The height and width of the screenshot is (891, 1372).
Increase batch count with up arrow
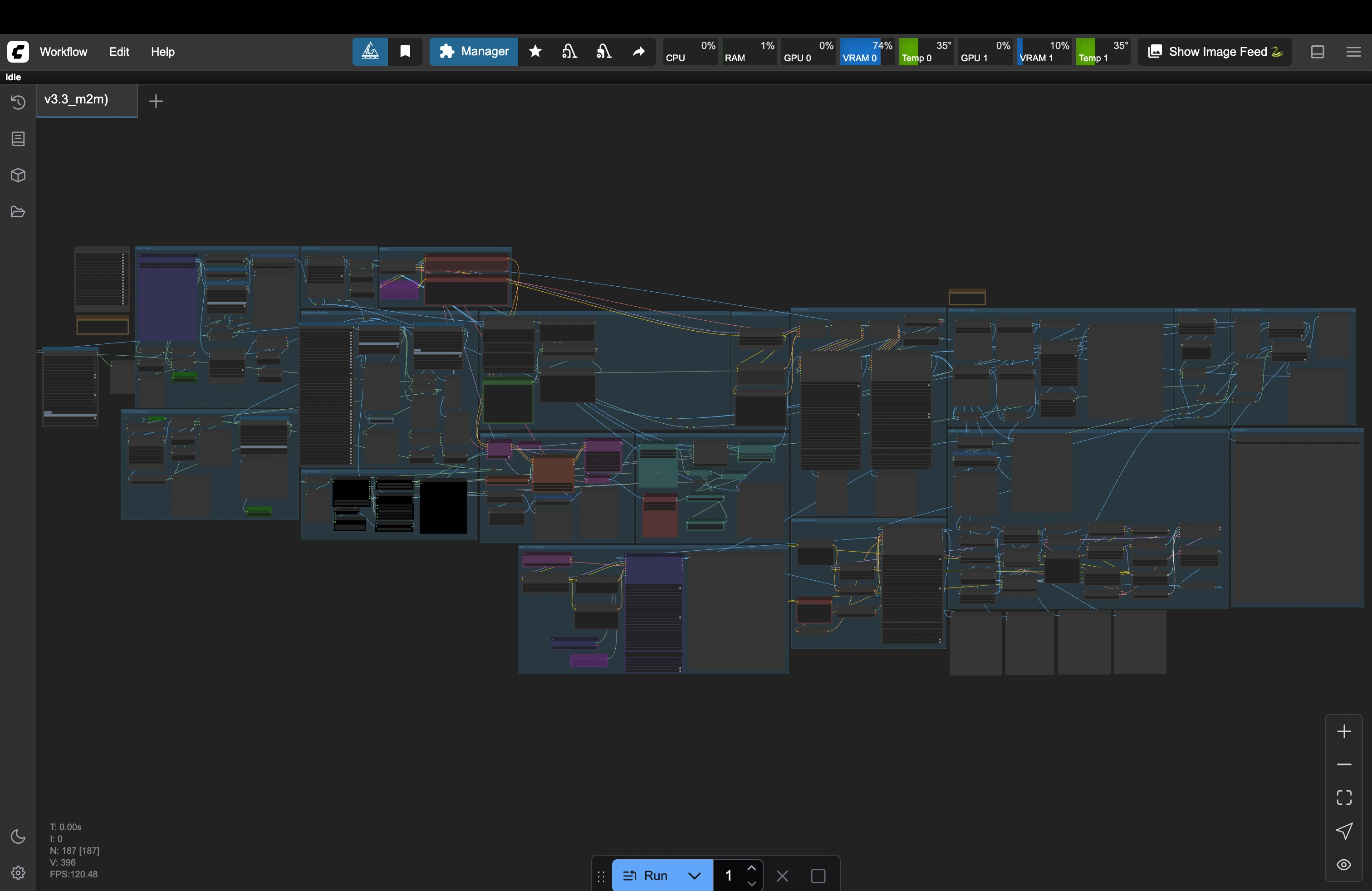click(x=752, y=868)
